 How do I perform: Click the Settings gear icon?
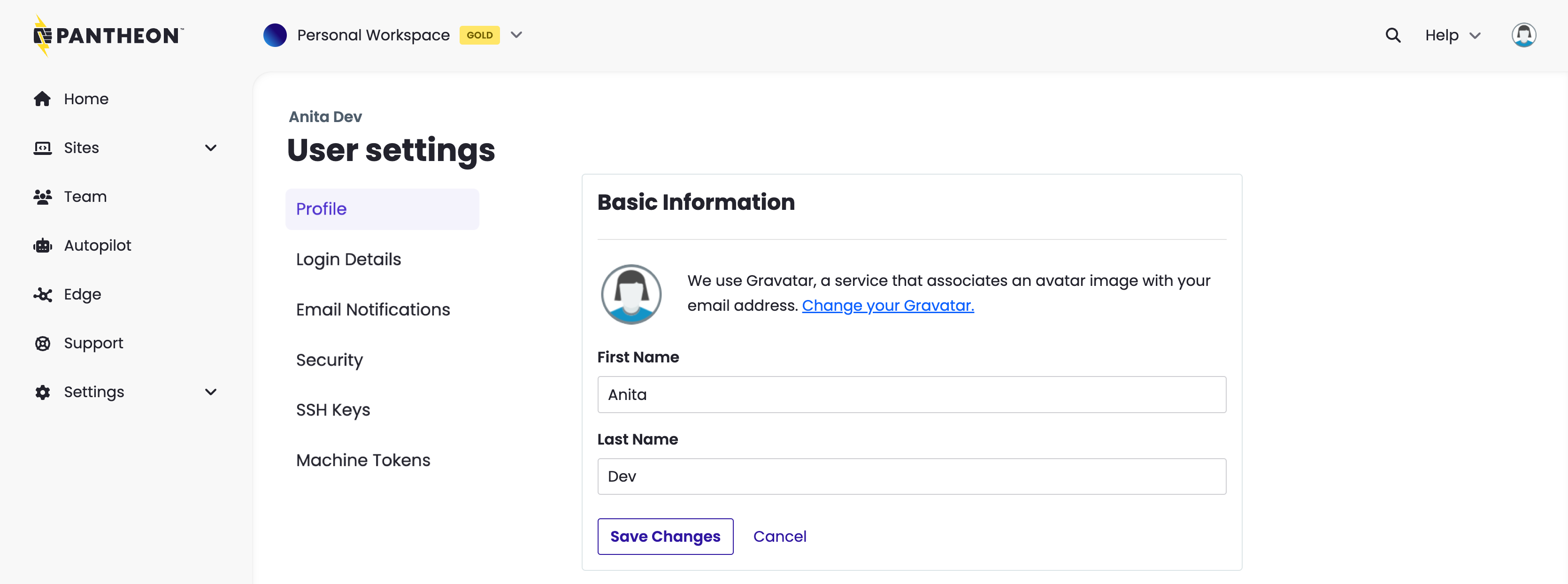[42, 392]
